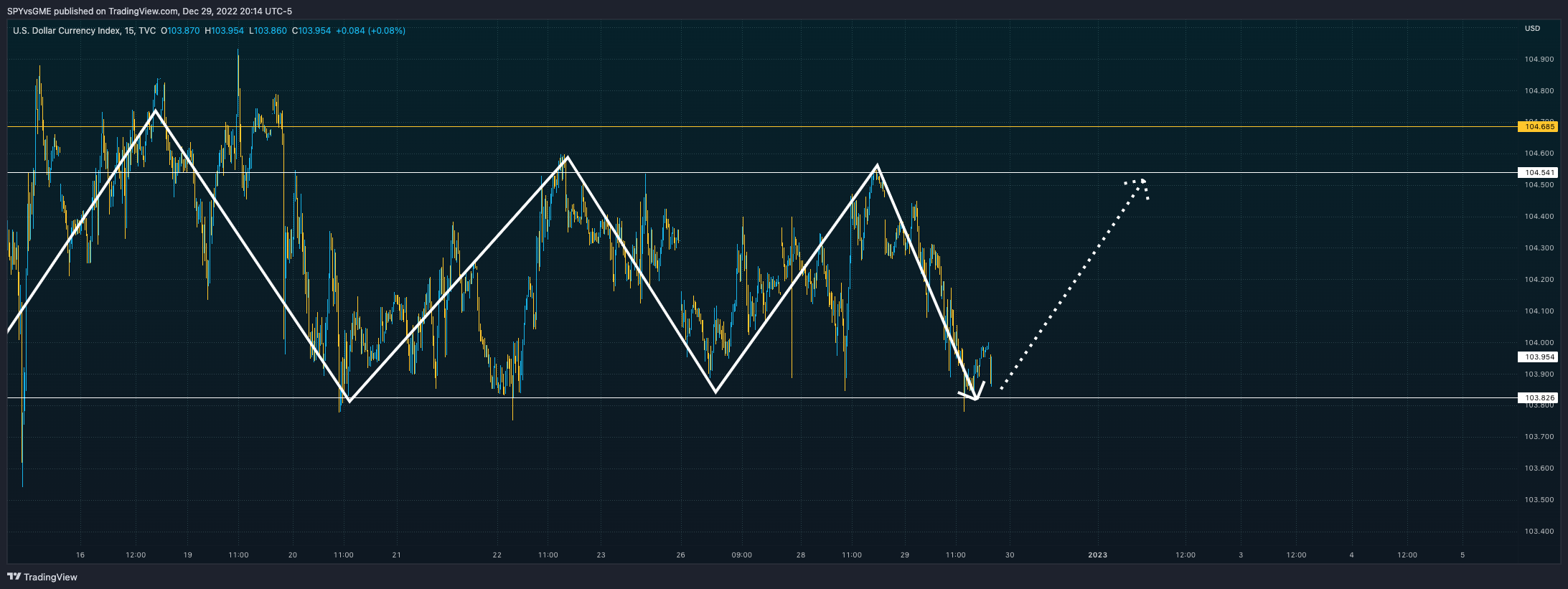Click the 103.900 price axis value
This screenshot has height=589, width=1568.
tap(1539, 374)
